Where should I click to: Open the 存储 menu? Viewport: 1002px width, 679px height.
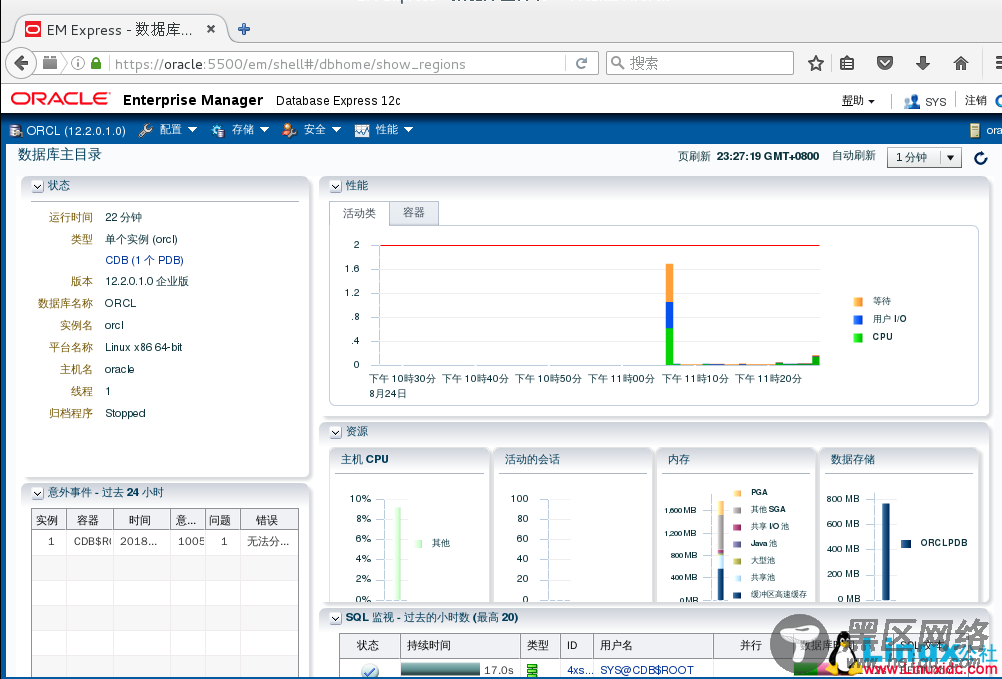coord(249,130)
